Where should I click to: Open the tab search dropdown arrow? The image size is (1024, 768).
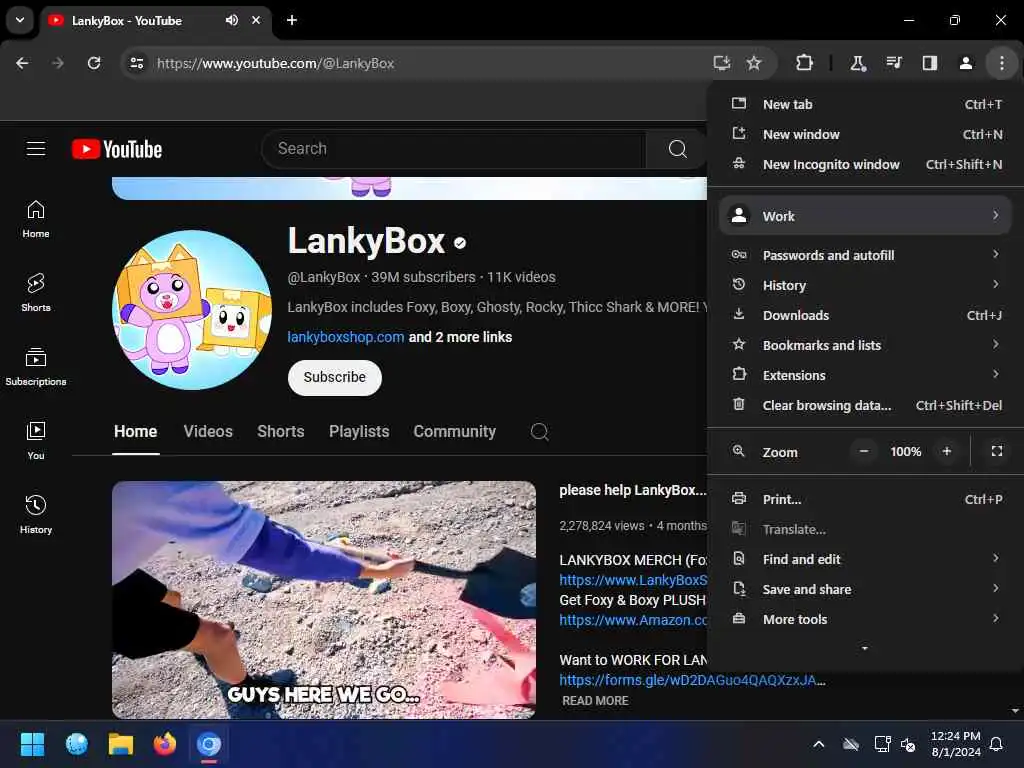[20, 20]
